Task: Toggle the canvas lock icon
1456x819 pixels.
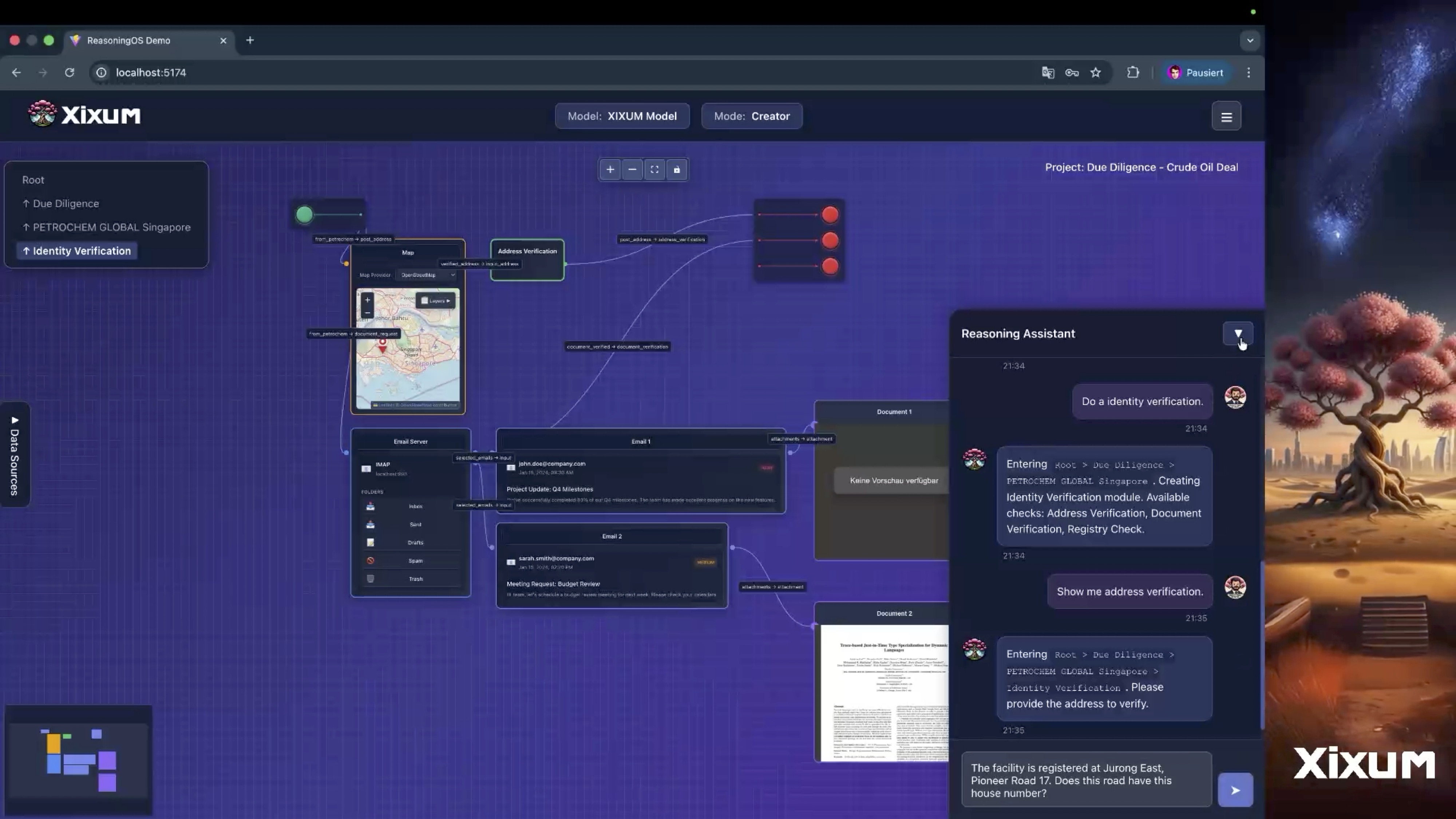Action: (676, 170)
